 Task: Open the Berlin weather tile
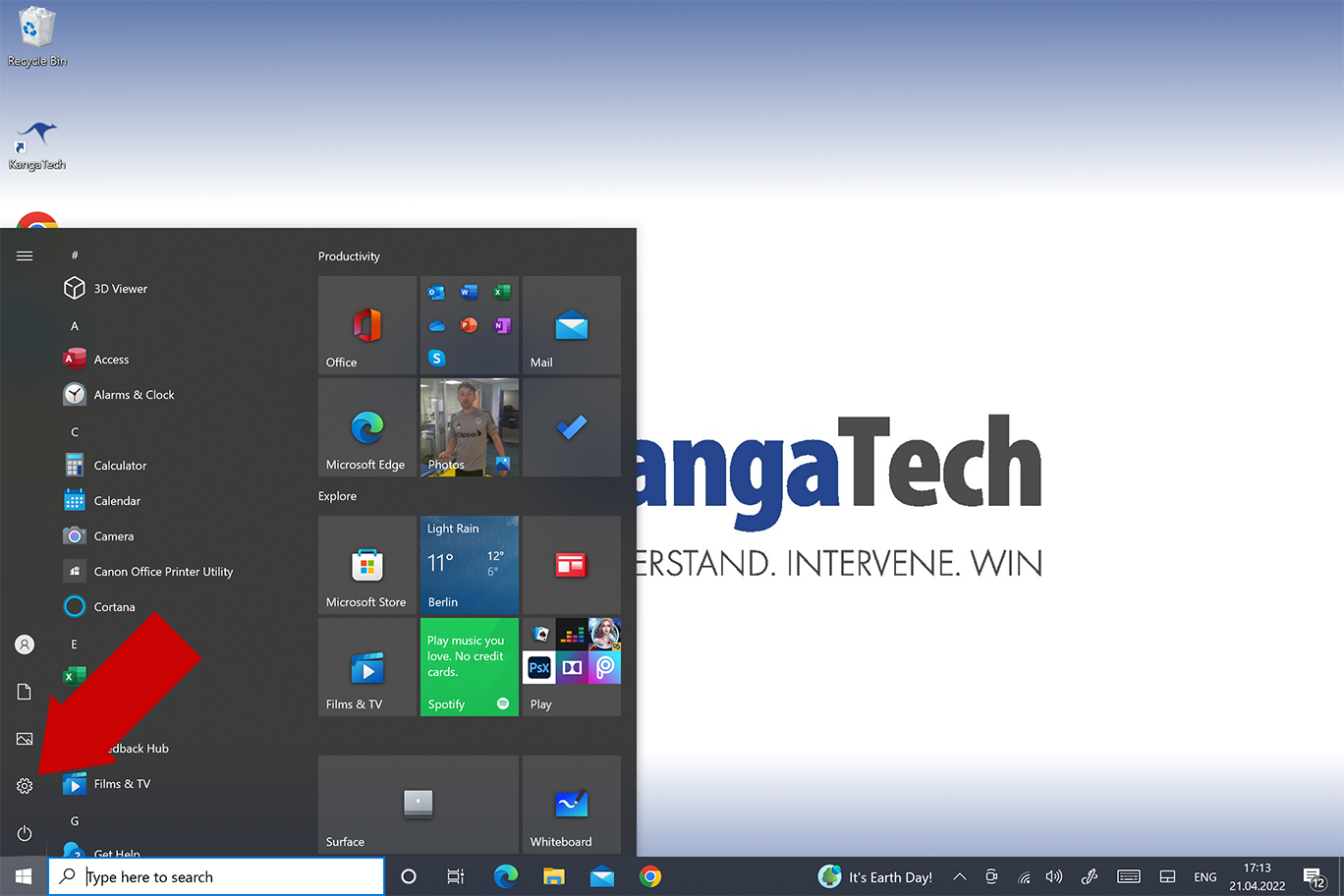(x=470, y=565)
